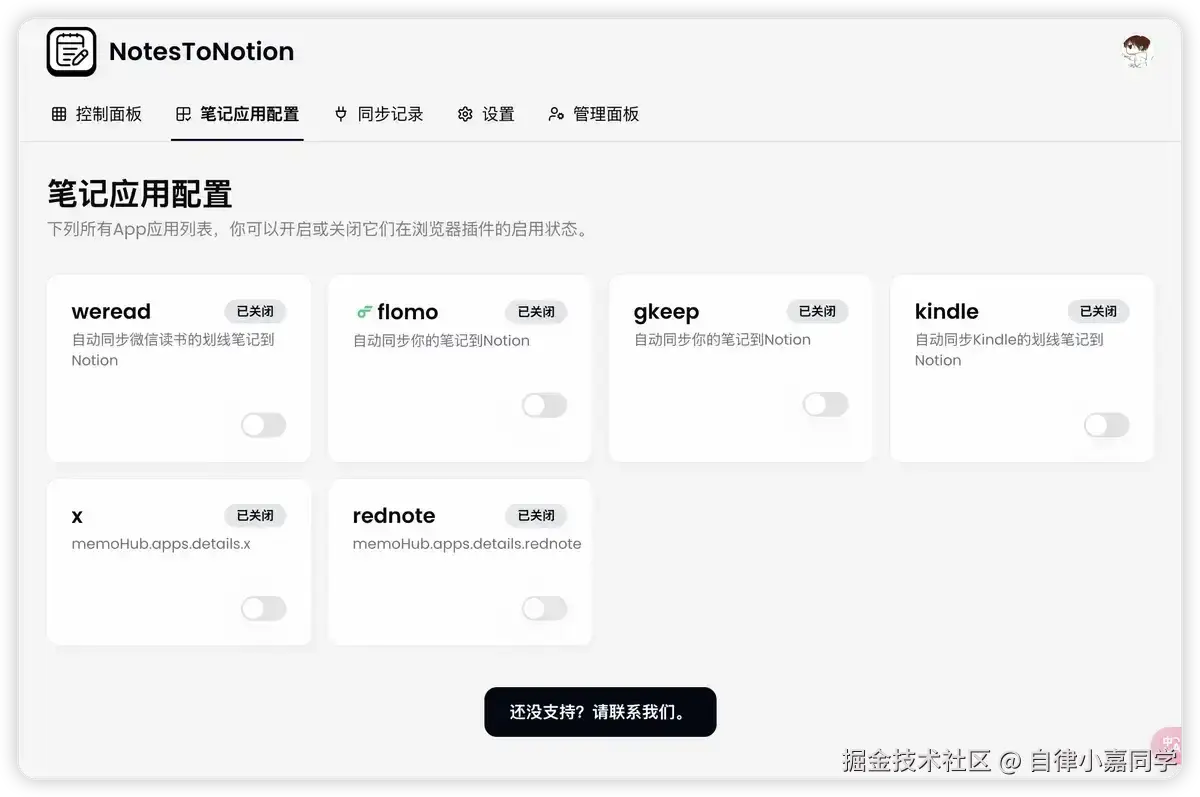The height and width of the screenshot is (797, 1200).
Task: Open the 管理面板 tab
Action: [x=594, y=114]
